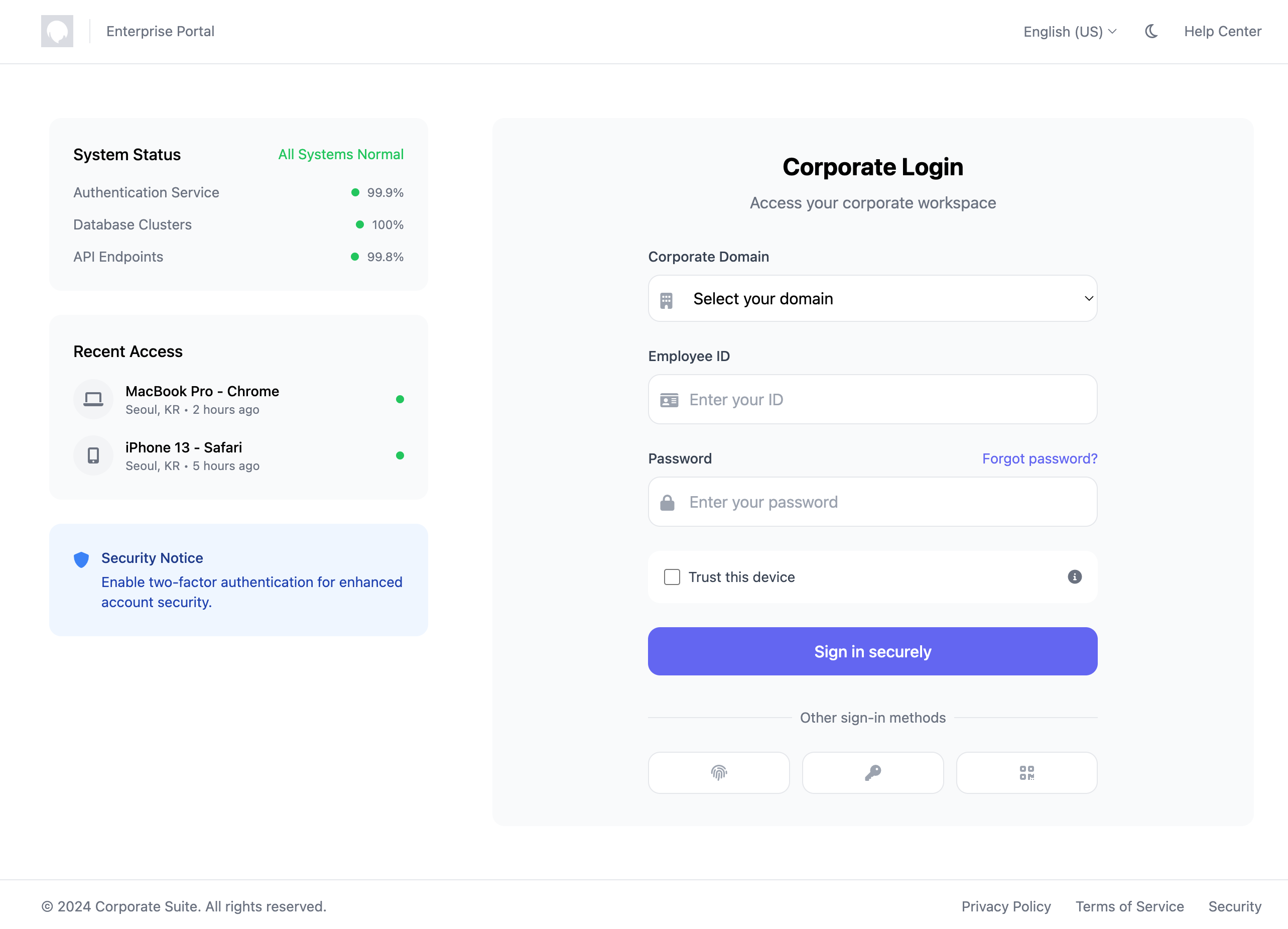Click the Security Notice shield icon

click(81, 560)
